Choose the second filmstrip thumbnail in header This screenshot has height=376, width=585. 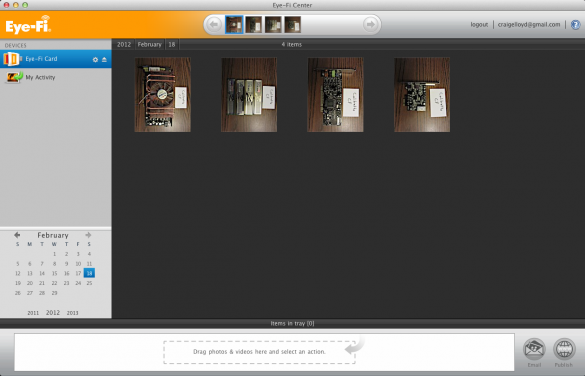(x=253, y=25)
